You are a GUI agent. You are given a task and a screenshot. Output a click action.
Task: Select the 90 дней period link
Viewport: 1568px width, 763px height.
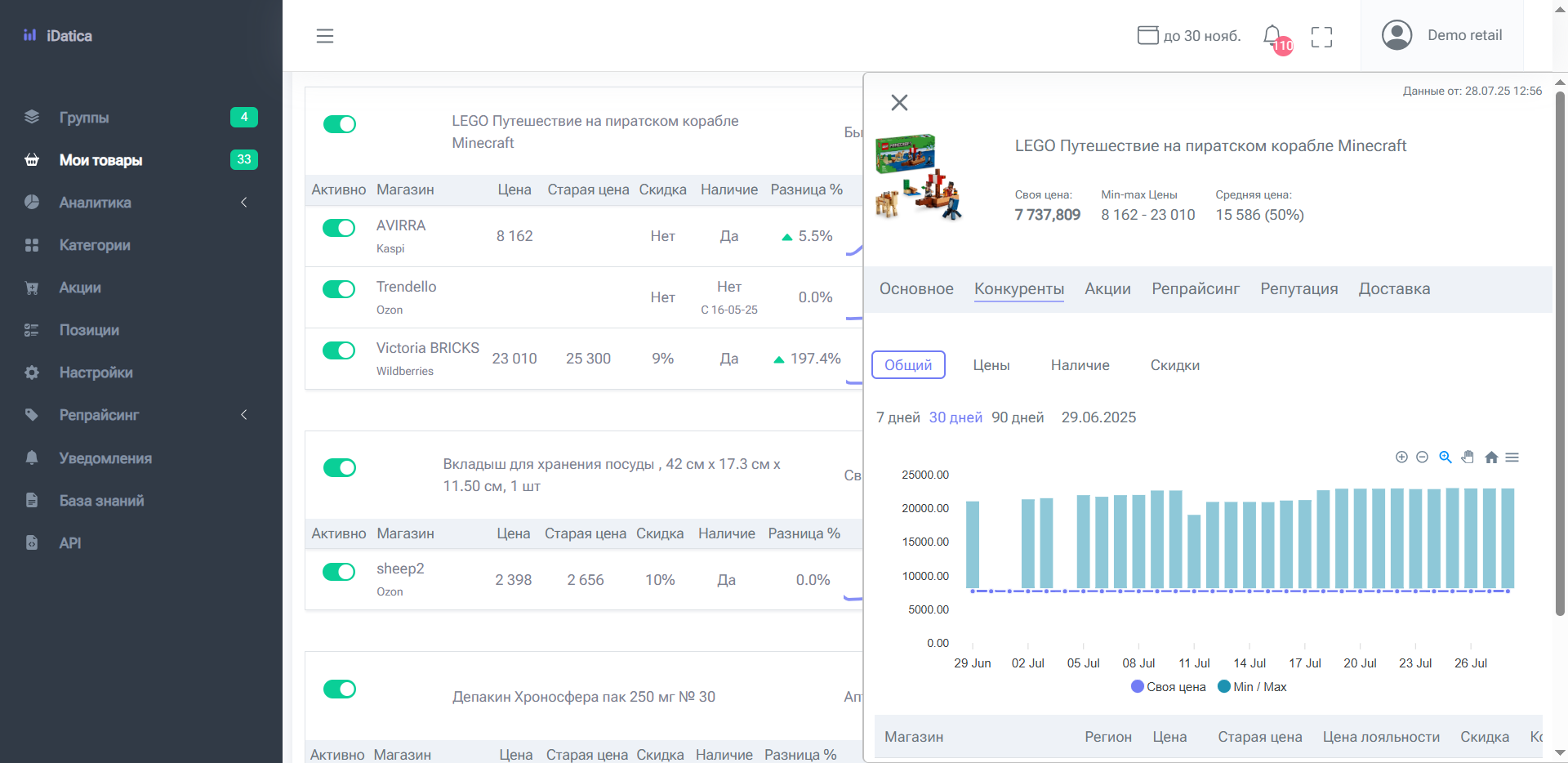click(1018, 417)
